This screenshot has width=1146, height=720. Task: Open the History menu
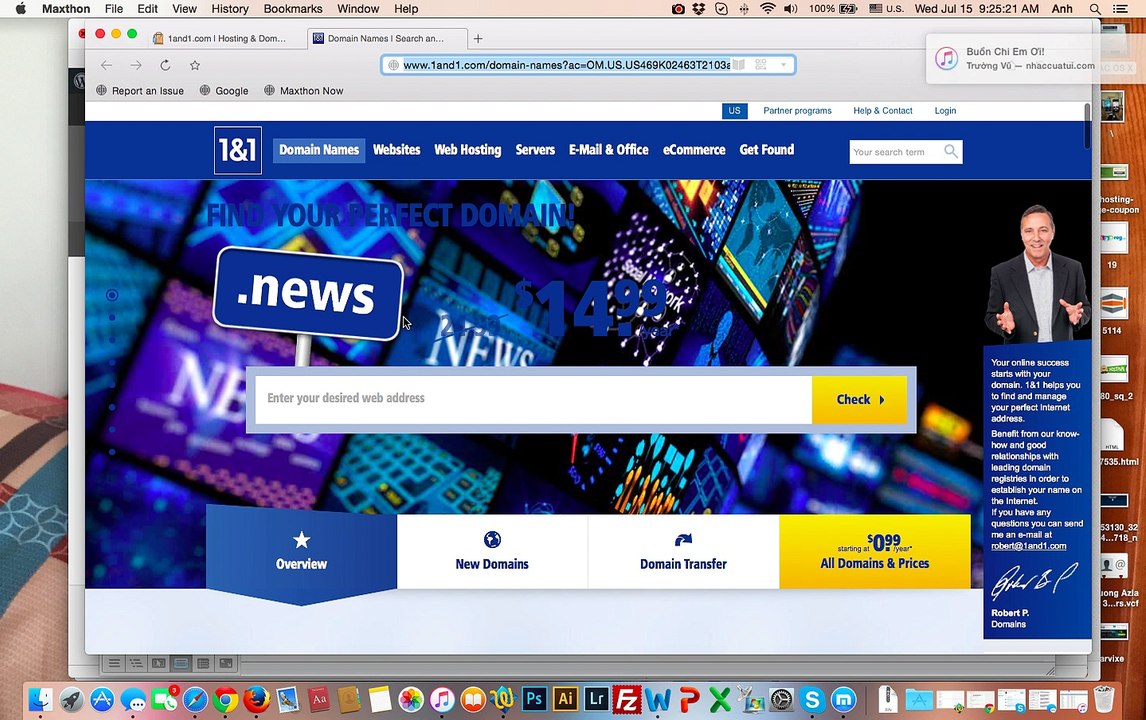230,9
